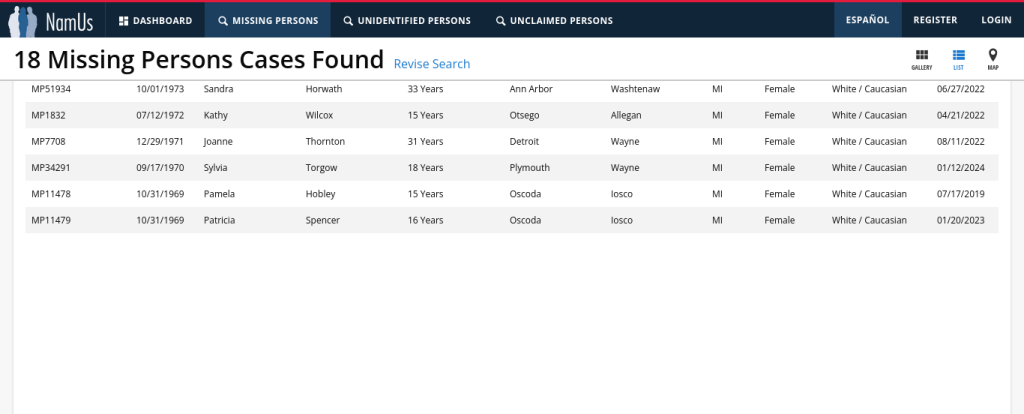Click the Revise Search link
Viewport: 1024px width, 414px height.
(432, 64)
